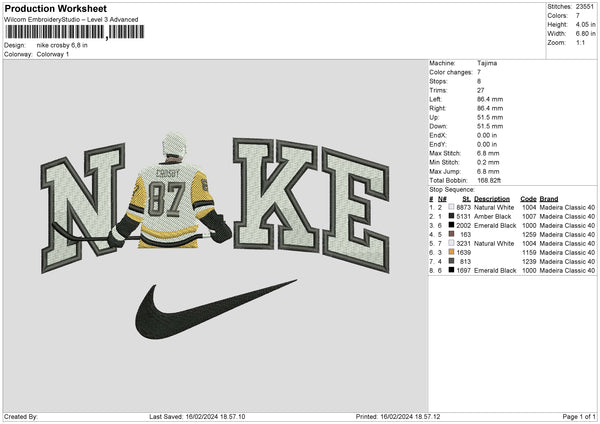Select the embroidered letter K in the design

[276, 194]
